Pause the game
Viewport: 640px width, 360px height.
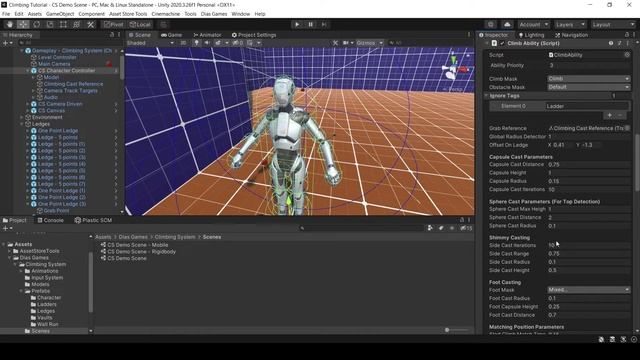click(x=310, y=24)
